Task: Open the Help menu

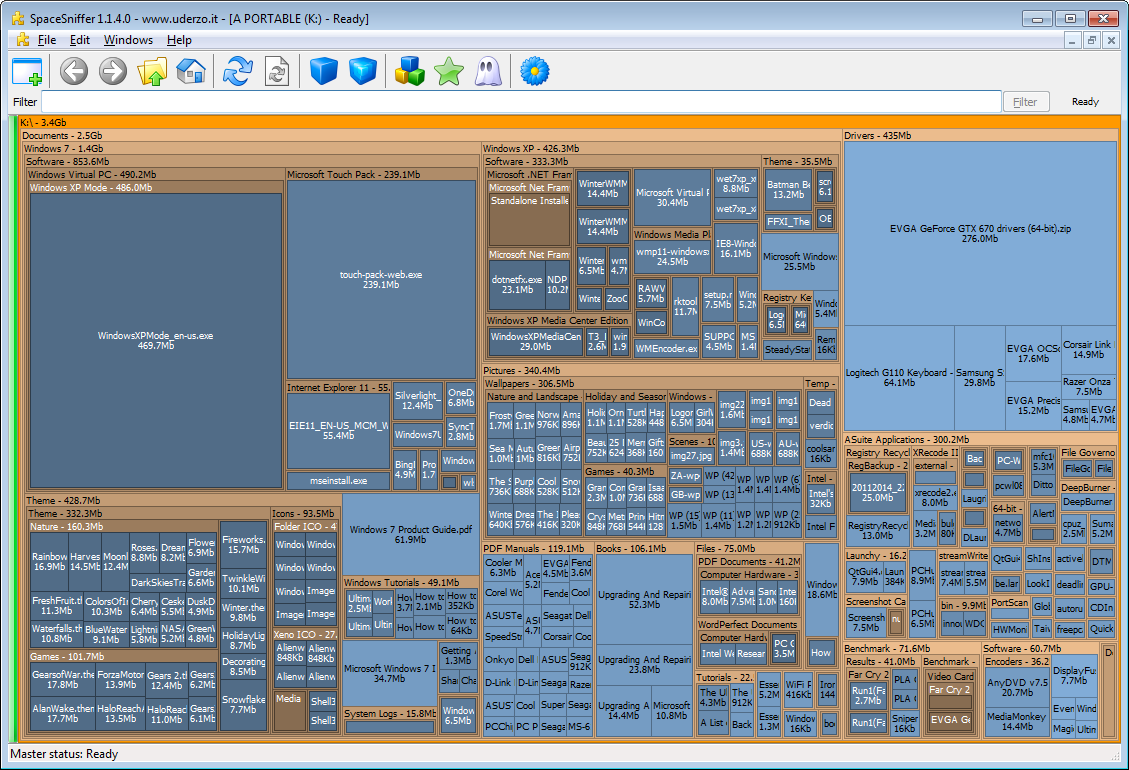Action: click(179, 40)
